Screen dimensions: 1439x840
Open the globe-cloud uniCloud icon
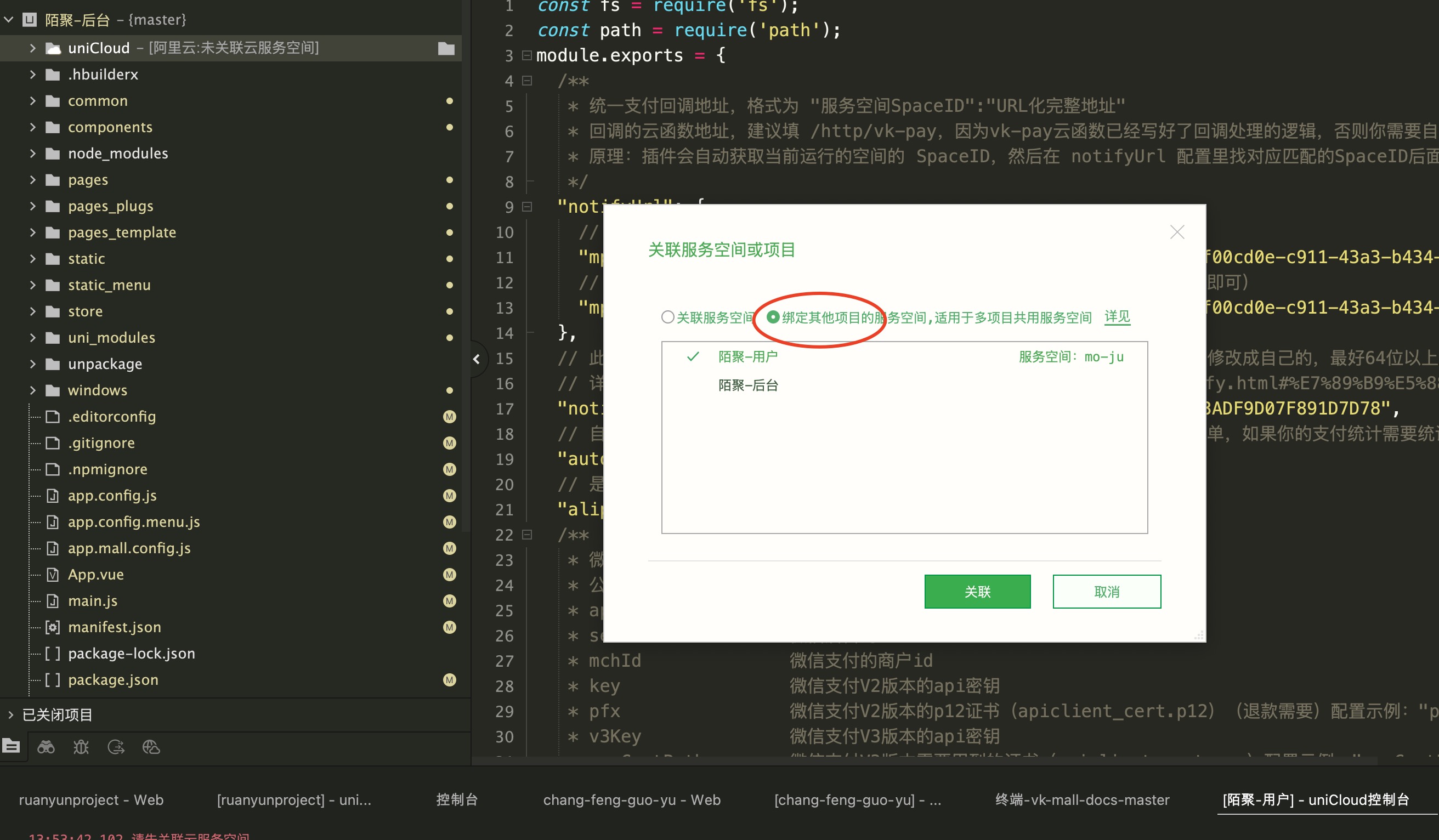click(x=151, y=747)
